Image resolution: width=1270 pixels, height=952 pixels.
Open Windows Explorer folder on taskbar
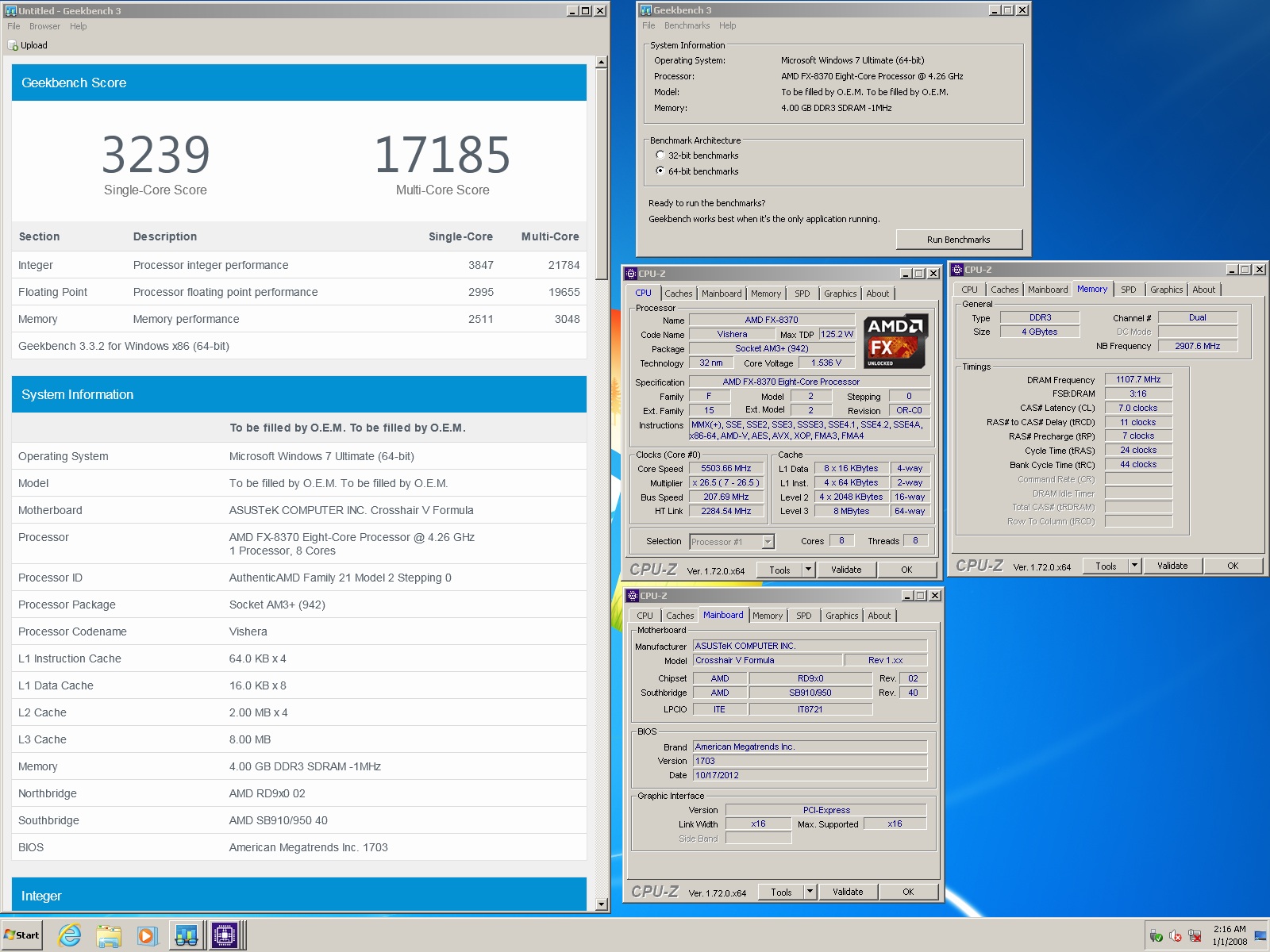coord(109,936)
